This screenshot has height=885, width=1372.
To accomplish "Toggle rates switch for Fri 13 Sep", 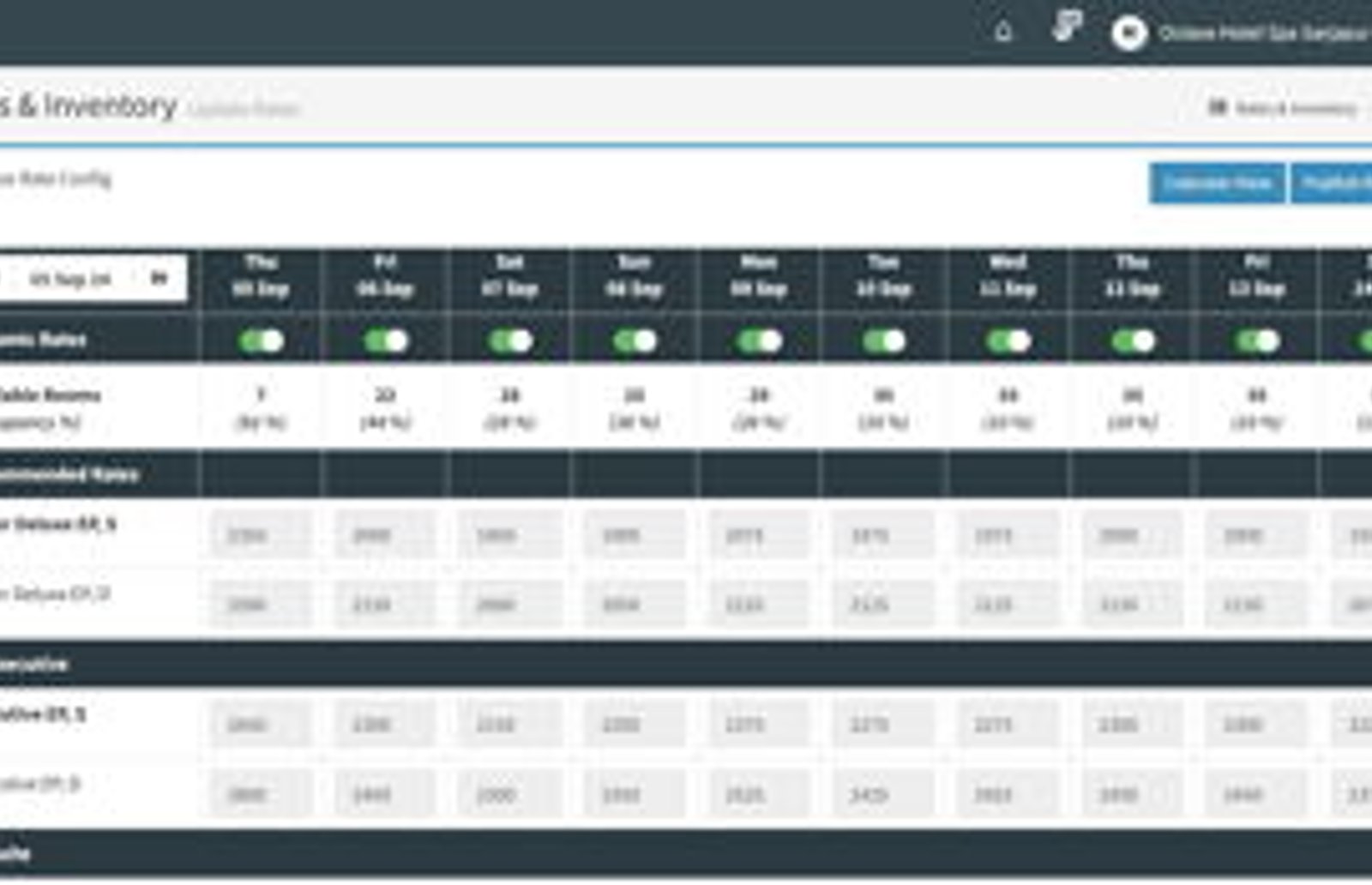I will click(x=1257, y=340).
